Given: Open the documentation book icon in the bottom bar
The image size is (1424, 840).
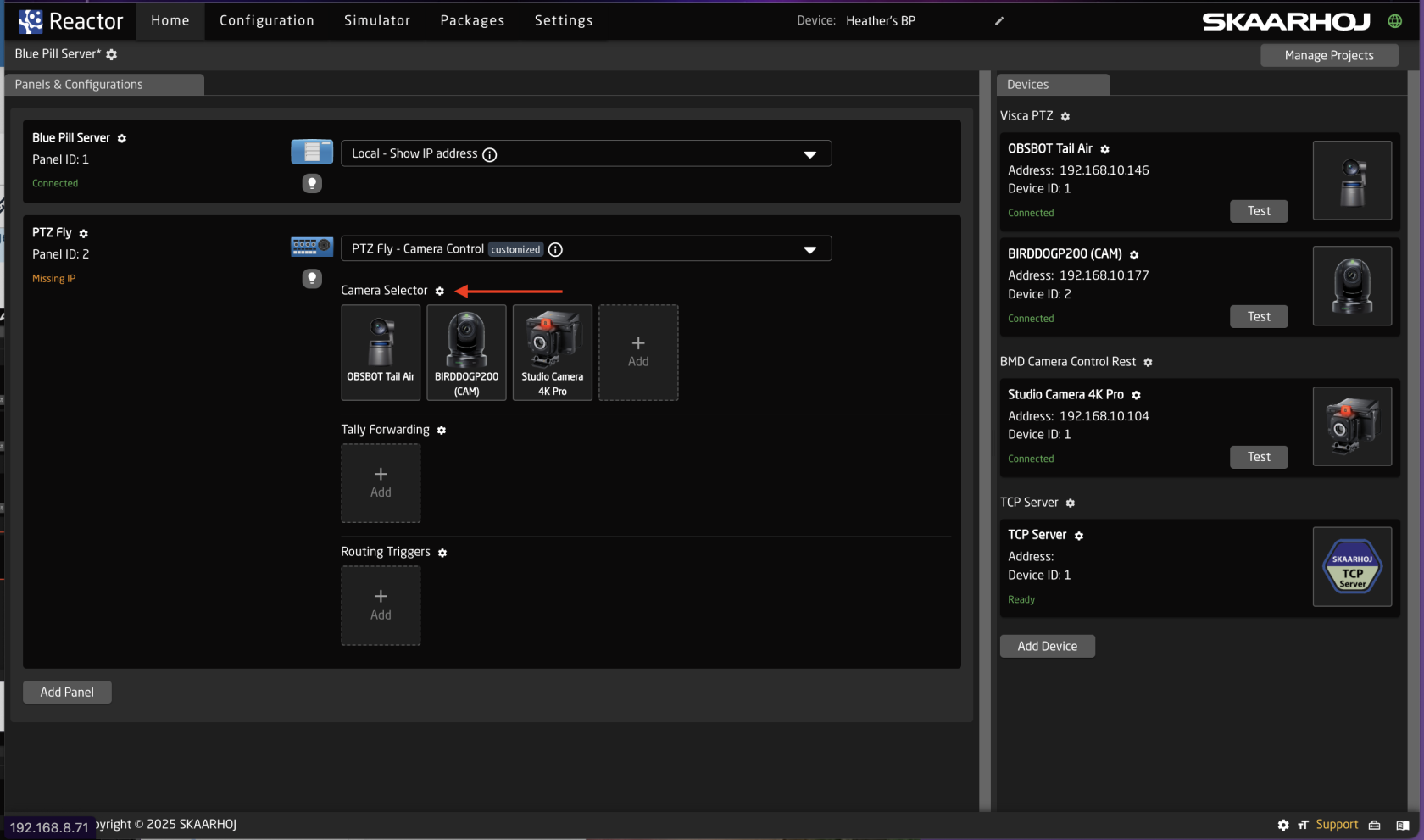Looking at the screenshot, I should point(1404,824).
